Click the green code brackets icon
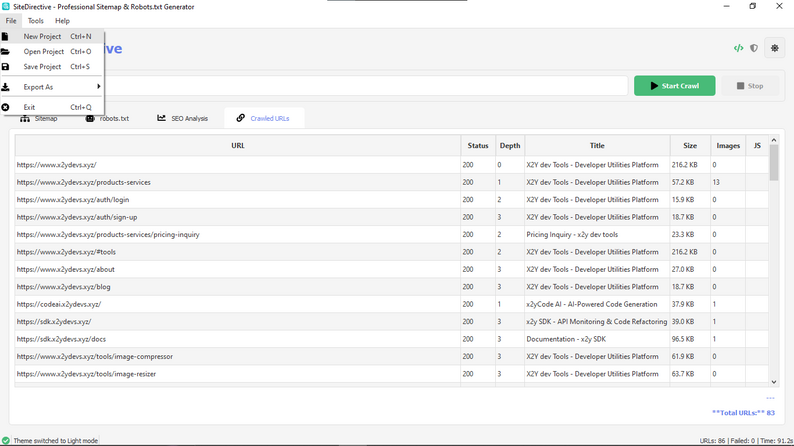Viewport: 794px width, 446px height. point(738,48)
